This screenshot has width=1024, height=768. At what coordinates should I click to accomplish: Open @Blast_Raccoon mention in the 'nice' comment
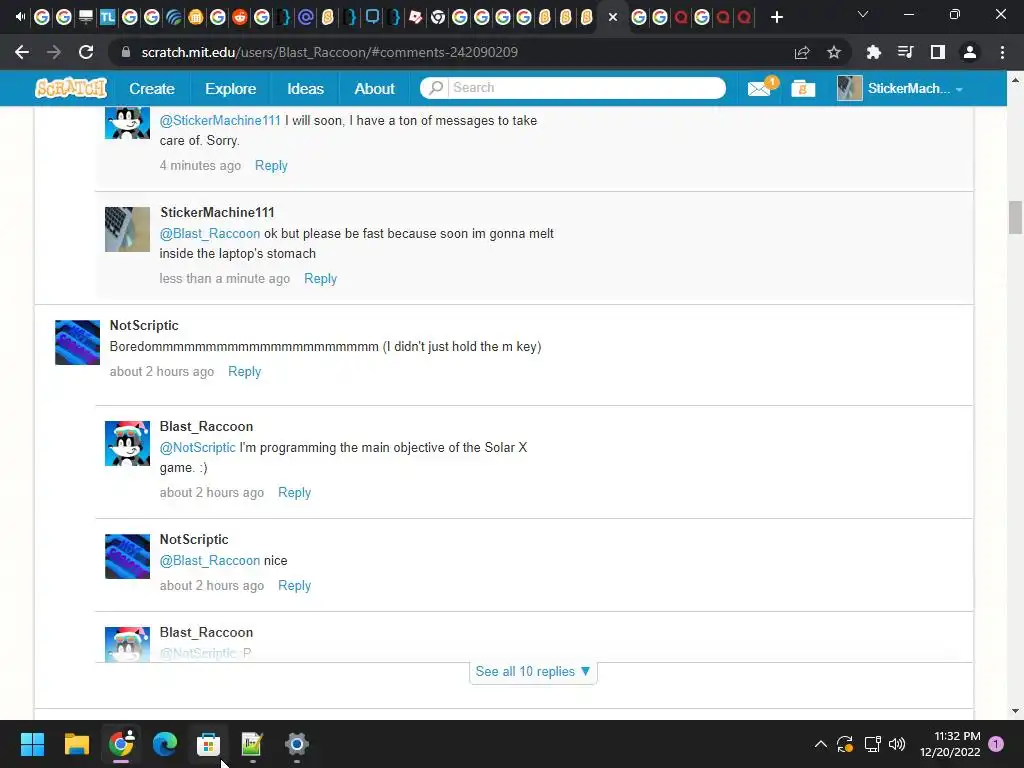(x=210, y=560)
